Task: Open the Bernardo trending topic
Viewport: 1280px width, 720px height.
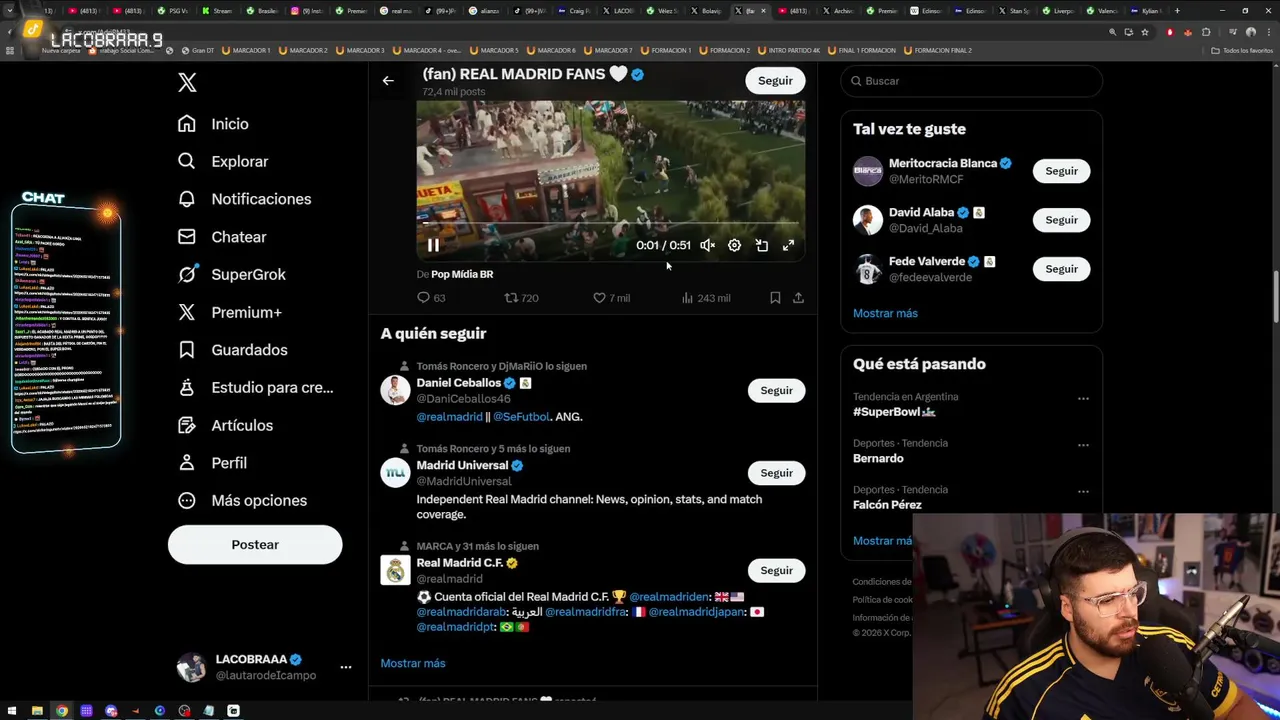Action: [x=878, y=458]
